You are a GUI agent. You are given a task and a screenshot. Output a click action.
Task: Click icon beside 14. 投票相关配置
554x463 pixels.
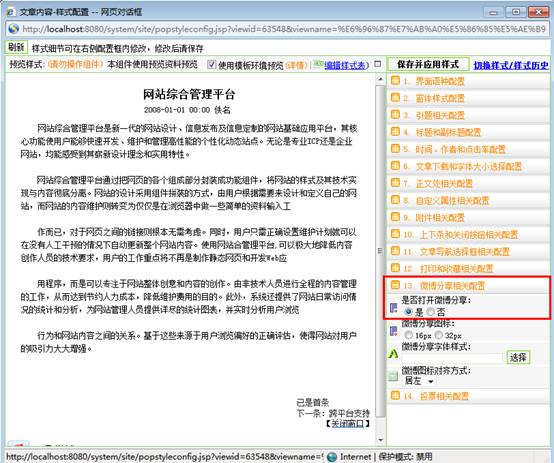395,395
